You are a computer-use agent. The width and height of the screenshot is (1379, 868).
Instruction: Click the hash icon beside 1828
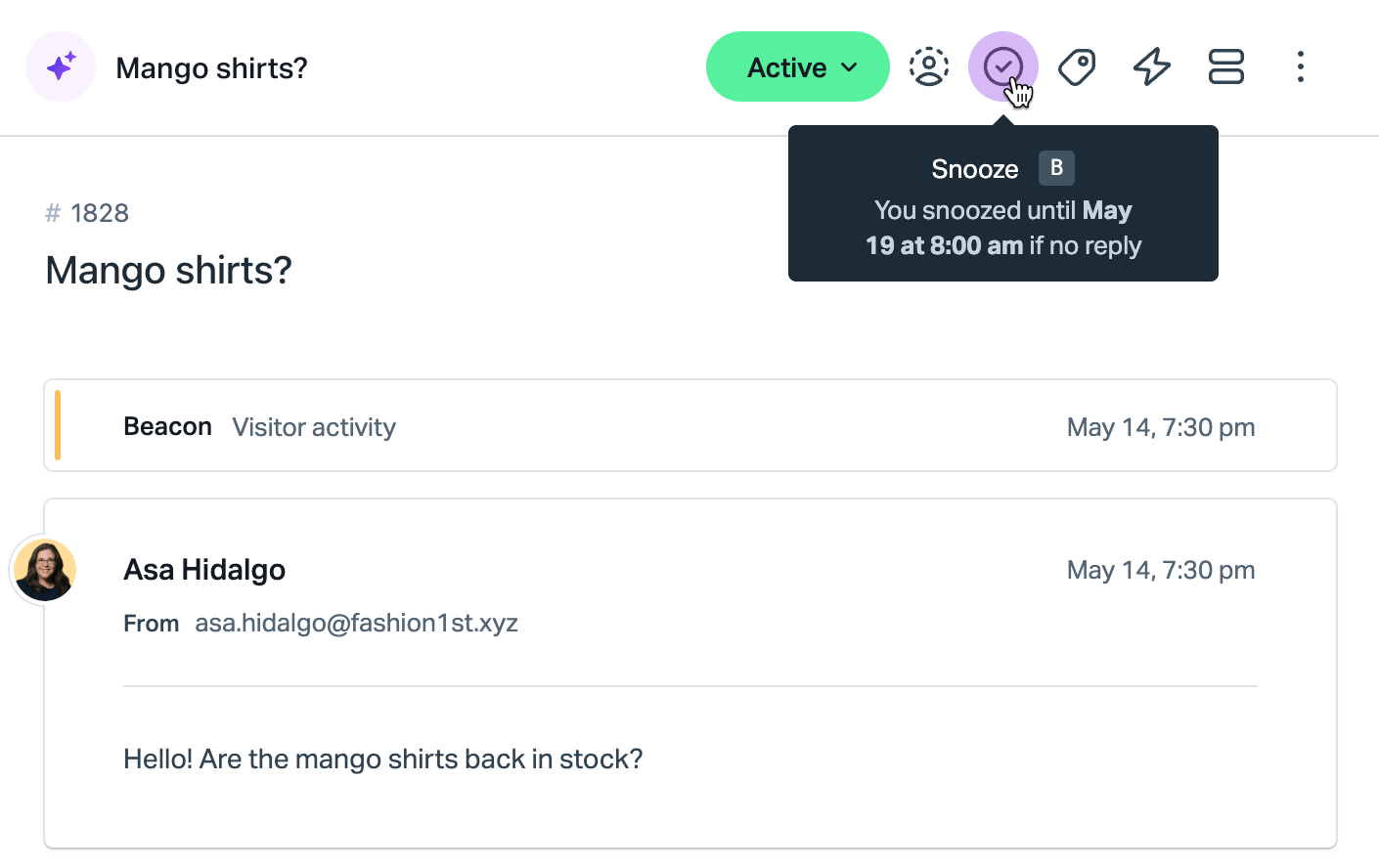coord(53,213)
